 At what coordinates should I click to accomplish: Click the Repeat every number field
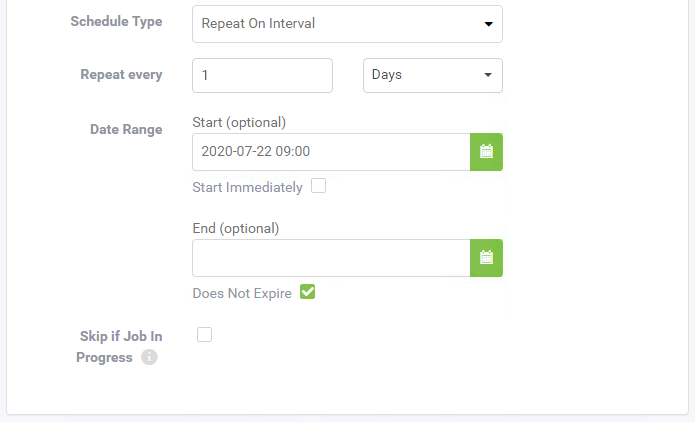point(262,75)
